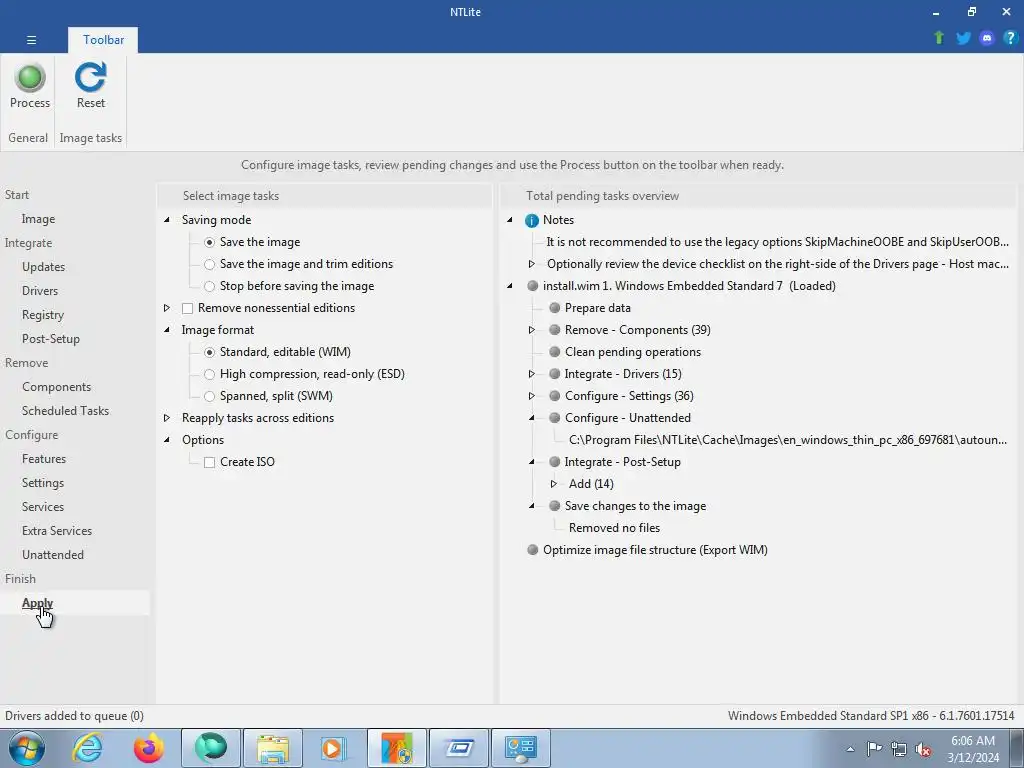
Task: Click the 'Removed no files' row
Action: 614,528
